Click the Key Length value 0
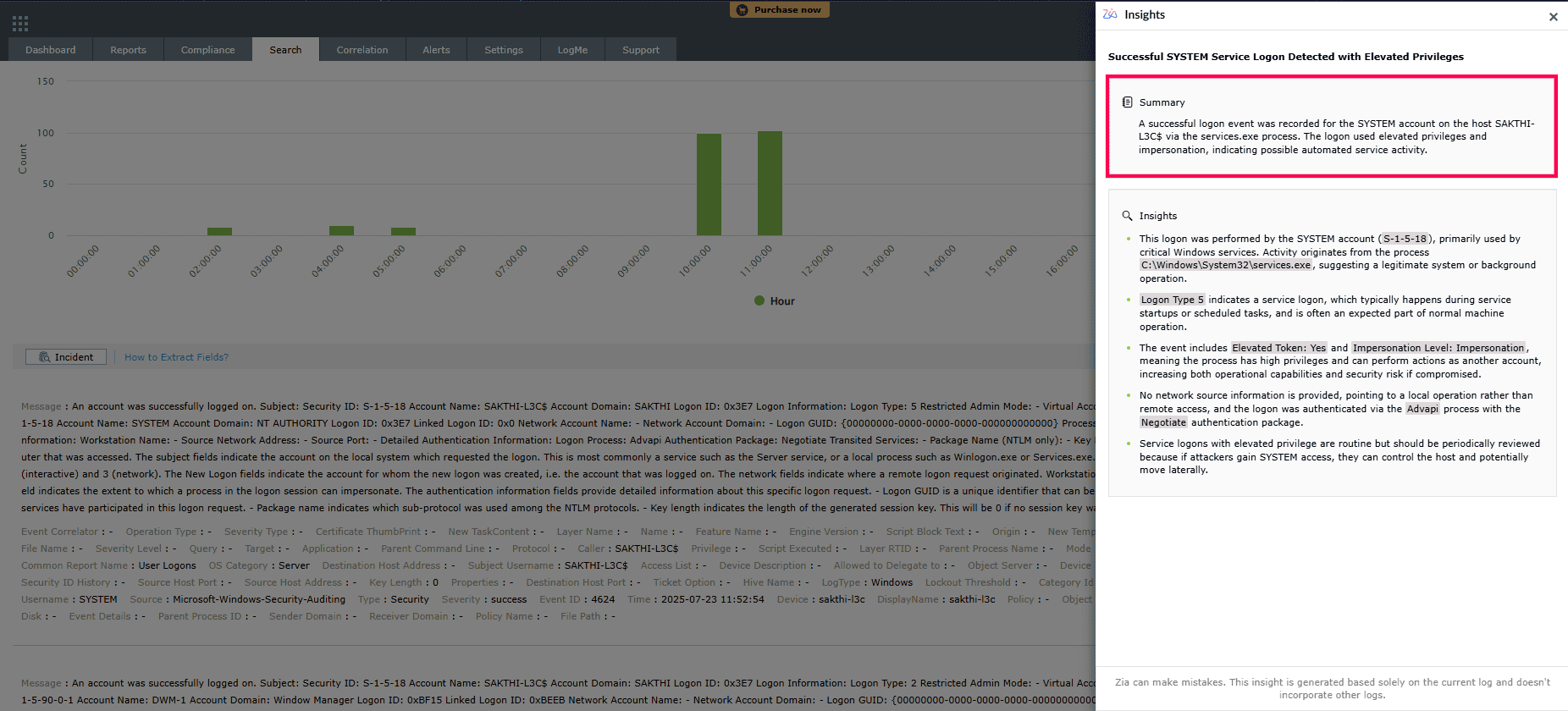1568x711 pixels. tap(435, 582)
